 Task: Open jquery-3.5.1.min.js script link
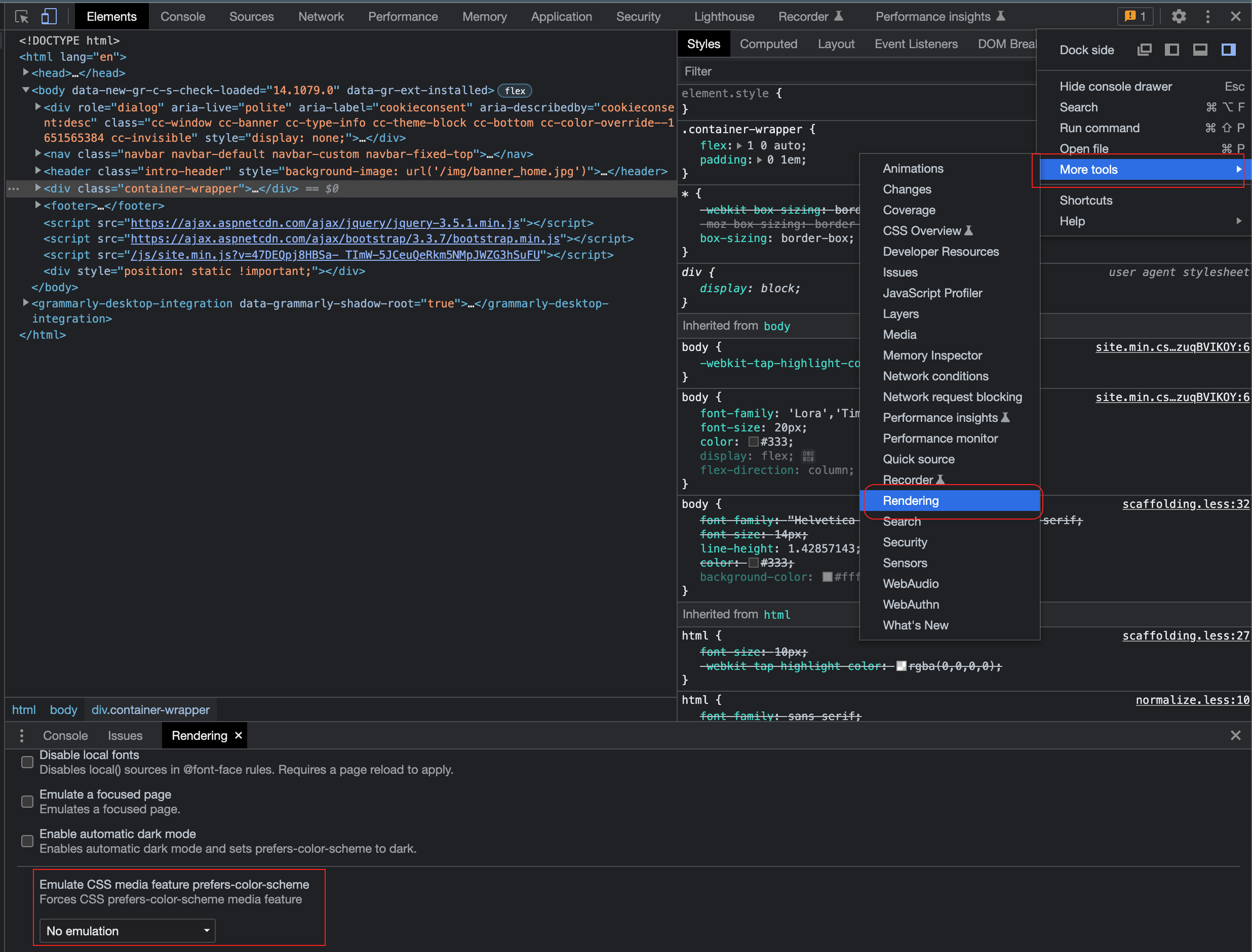[325, 223]
